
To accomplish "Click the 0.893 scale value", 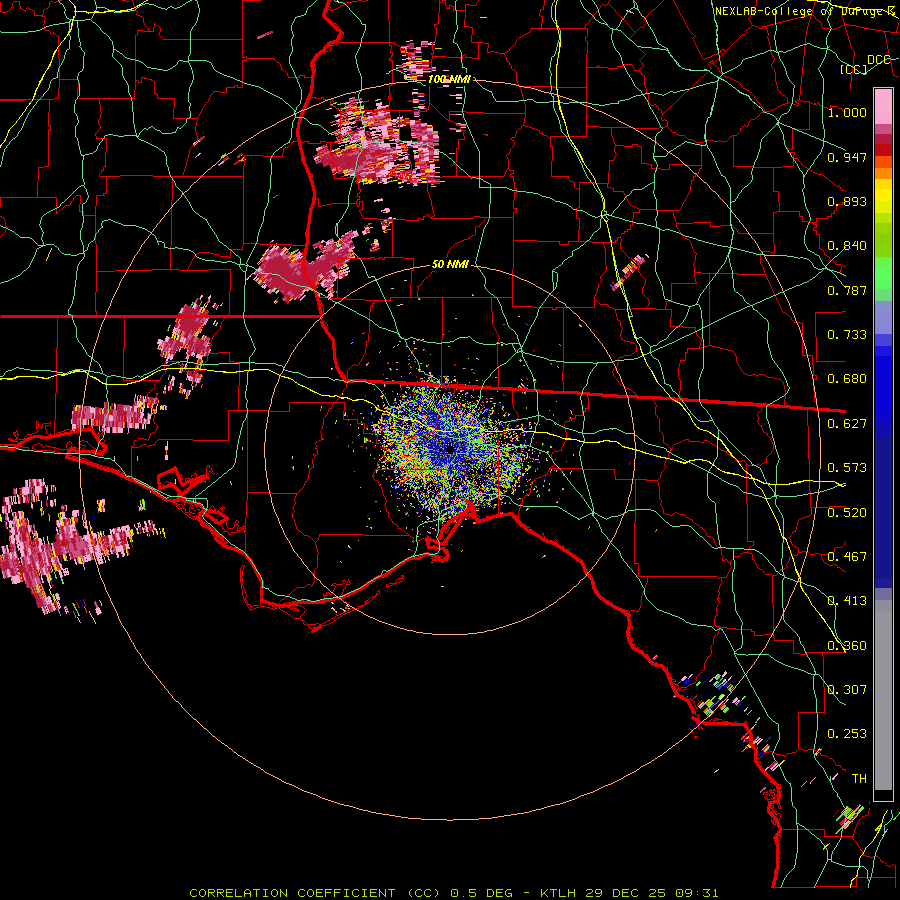I will tap(847, 201).
